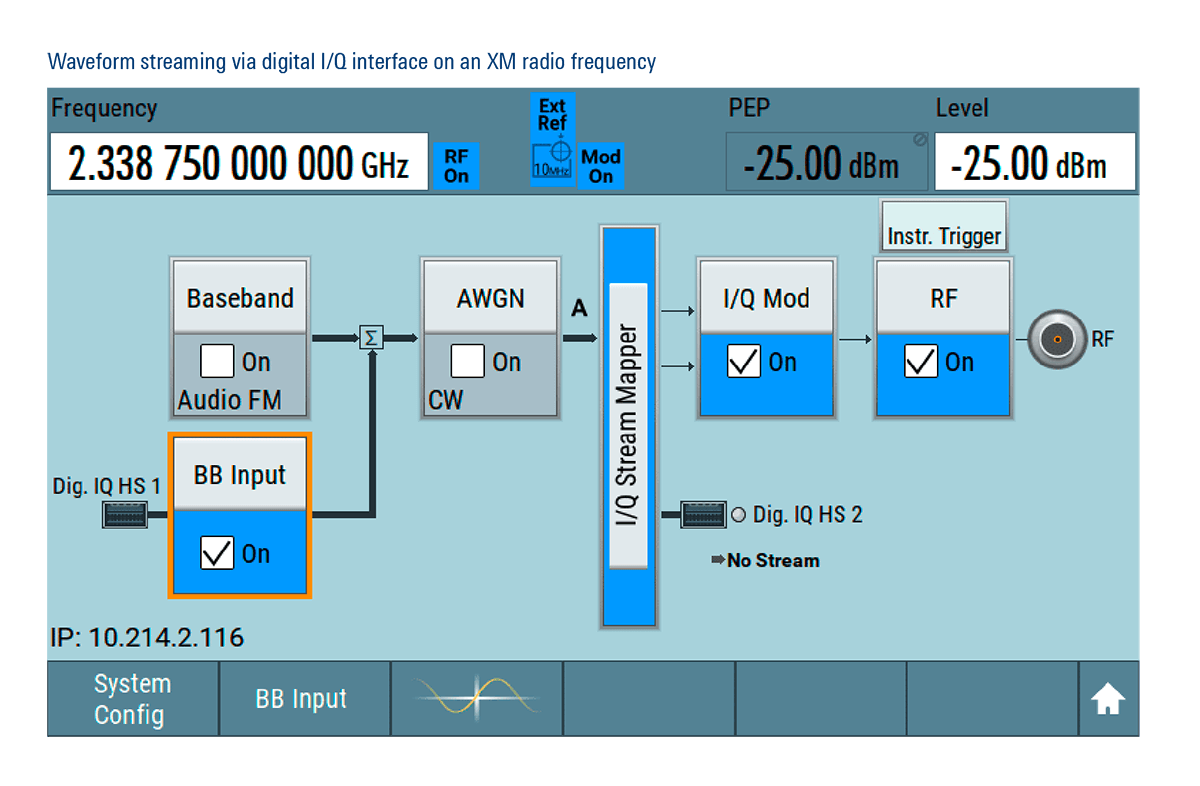Click the Dig. IQ HS 1 label

(x=107, y=486)
